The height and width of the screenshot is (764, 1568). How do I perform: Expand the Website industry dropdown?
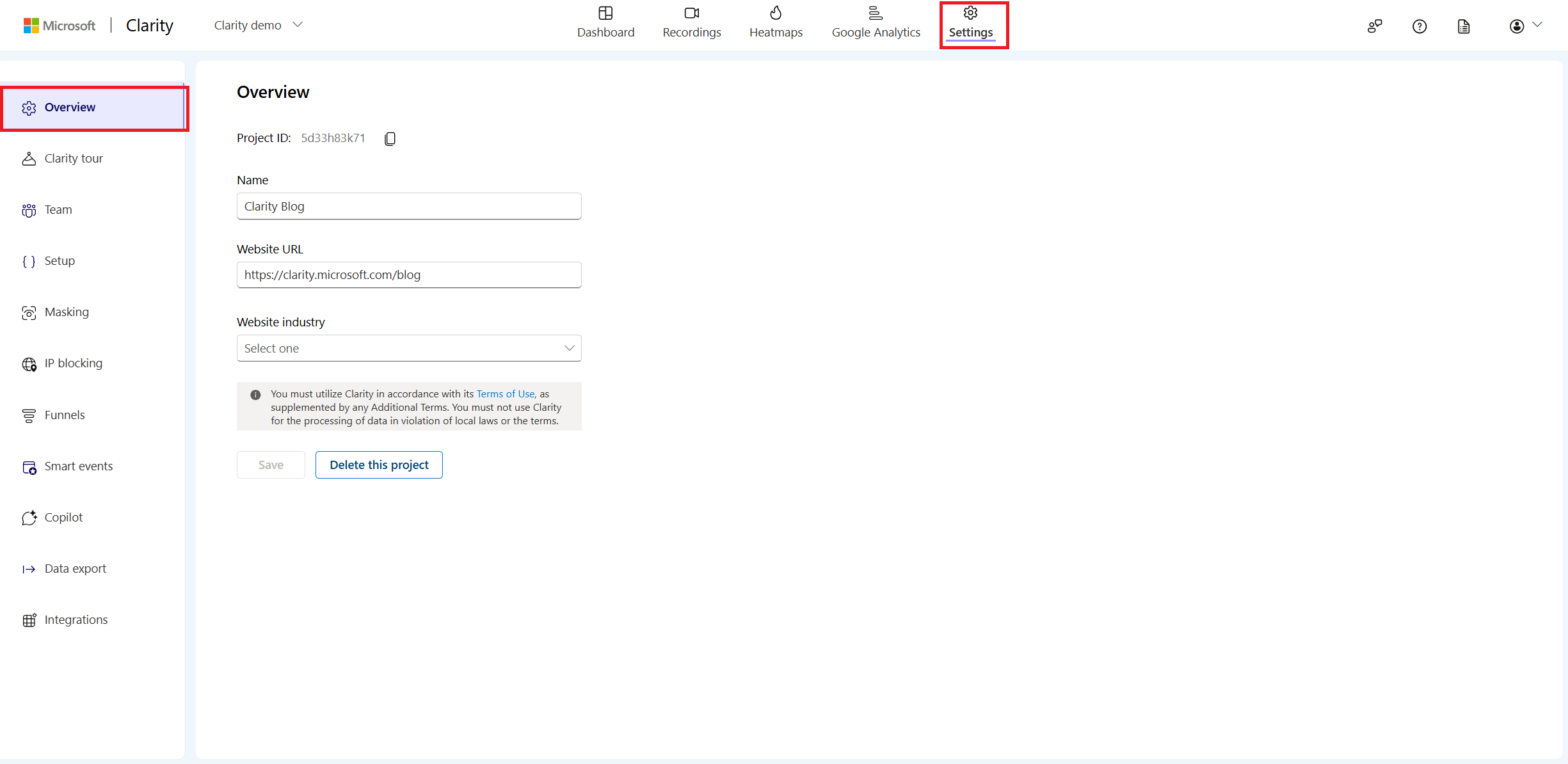408,348
